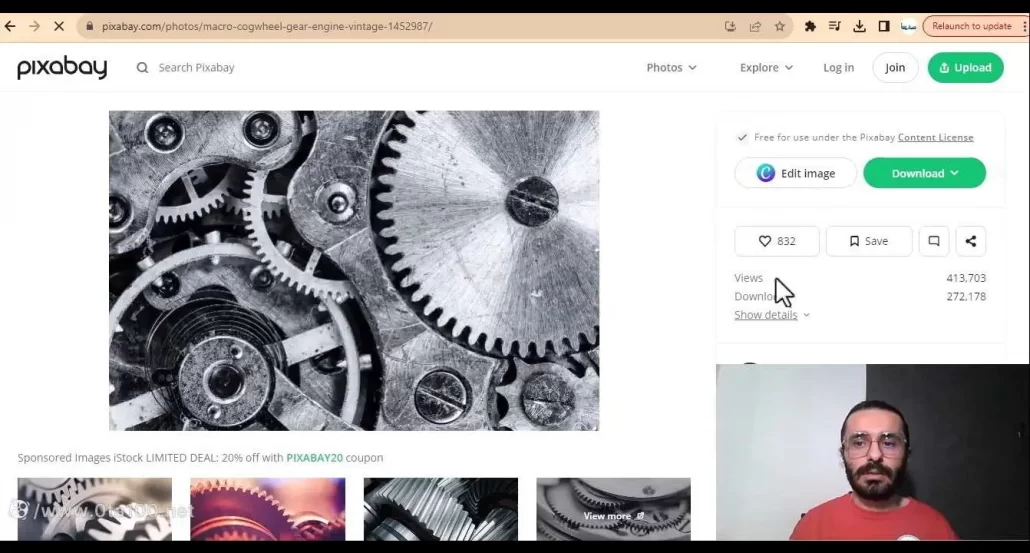Click the Log in link
The image size is (1030, 553).
(838, 68)
